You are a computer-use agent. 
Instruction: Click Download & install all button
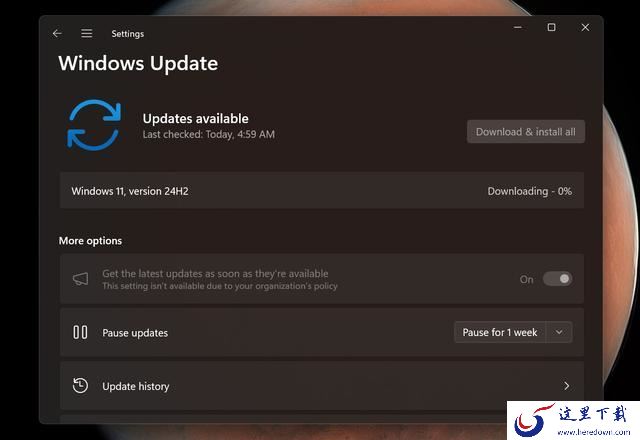pos(526,132)
